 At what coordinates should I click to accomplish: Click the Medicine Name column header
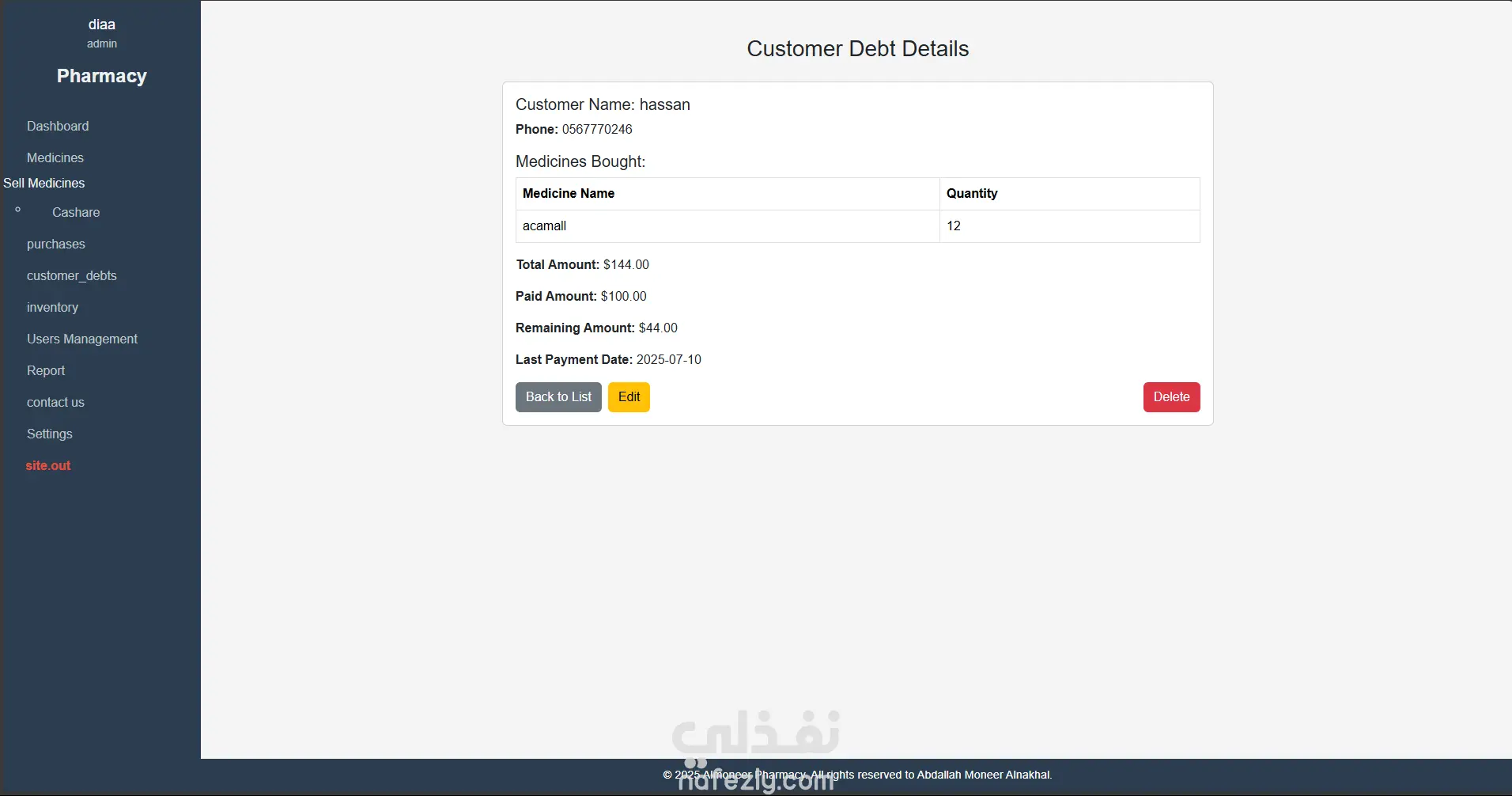tap(728, 194)
